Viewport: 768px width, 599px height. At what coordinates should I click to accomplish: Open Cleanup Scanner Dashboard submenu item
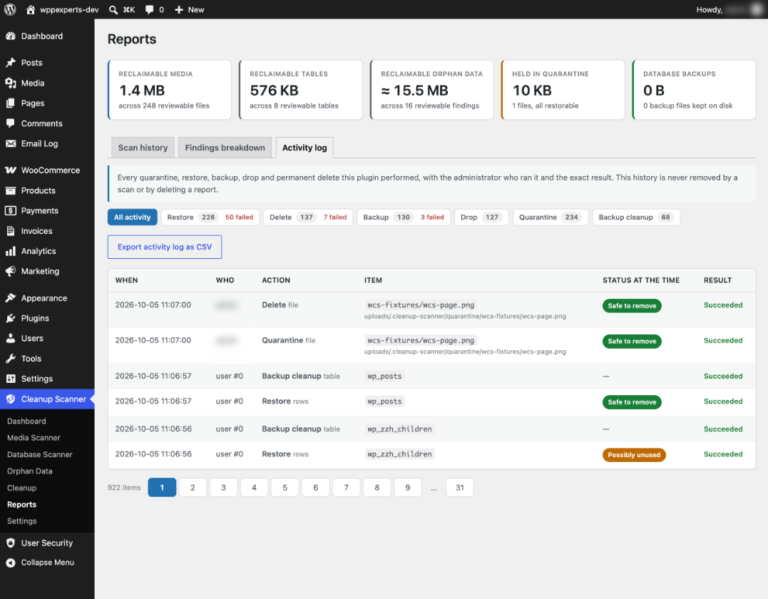[26, 421]
